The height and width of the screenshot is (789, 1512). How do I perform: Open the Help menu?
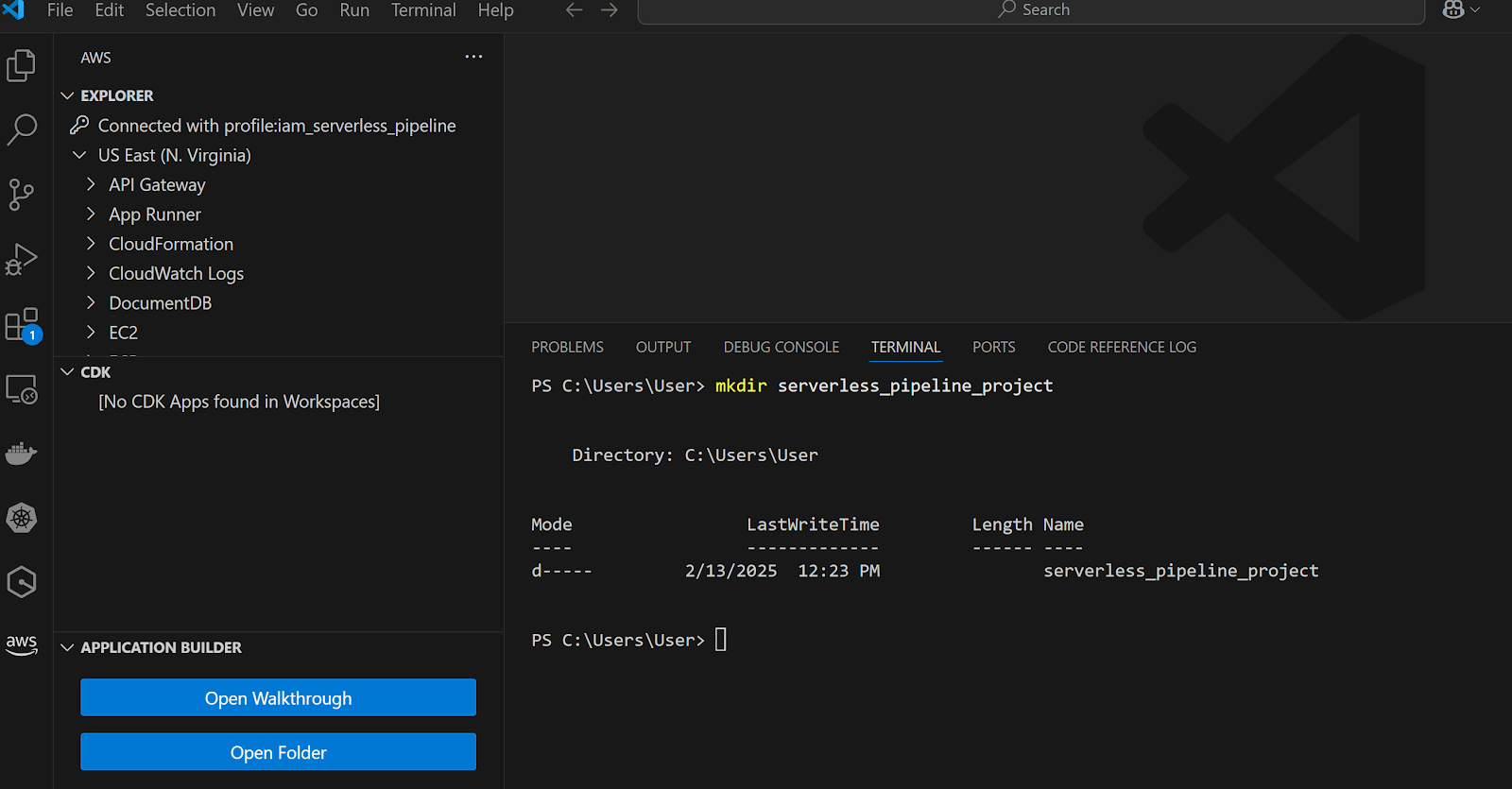495,10
